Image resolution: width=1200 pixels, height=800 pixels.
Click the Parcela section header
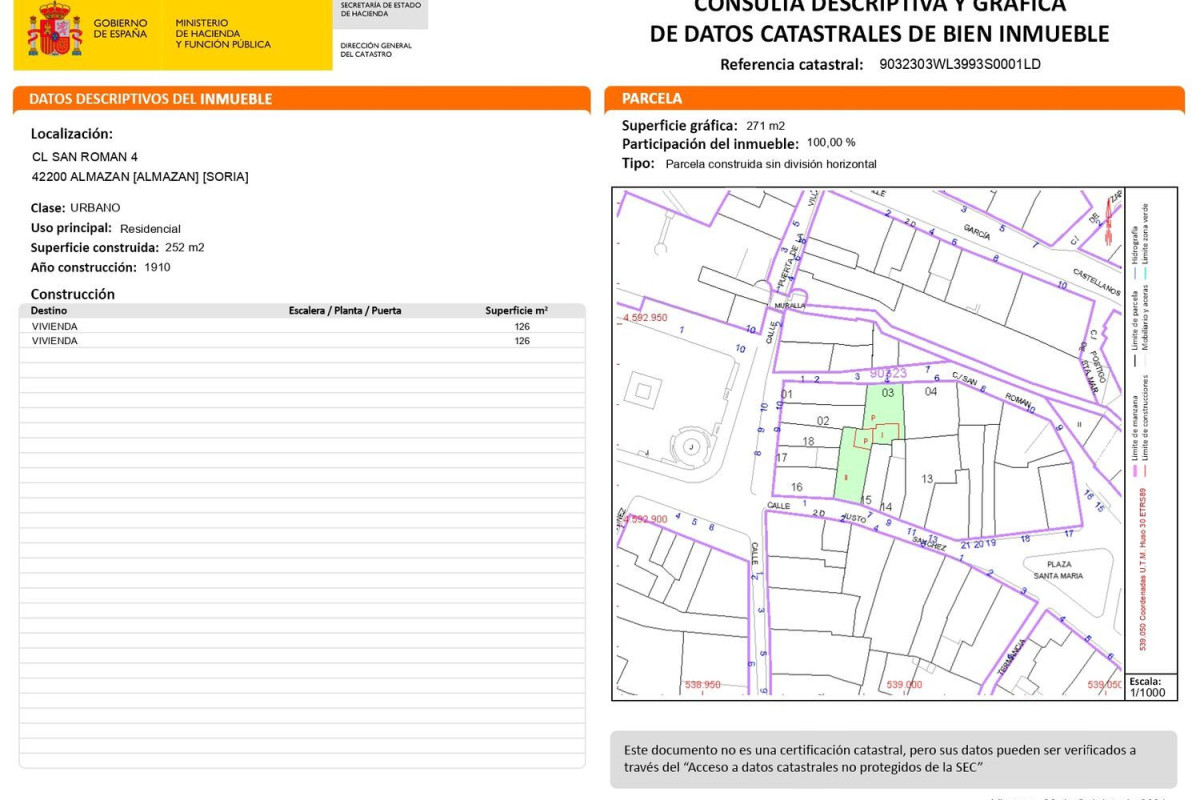[x=652, y=99]
